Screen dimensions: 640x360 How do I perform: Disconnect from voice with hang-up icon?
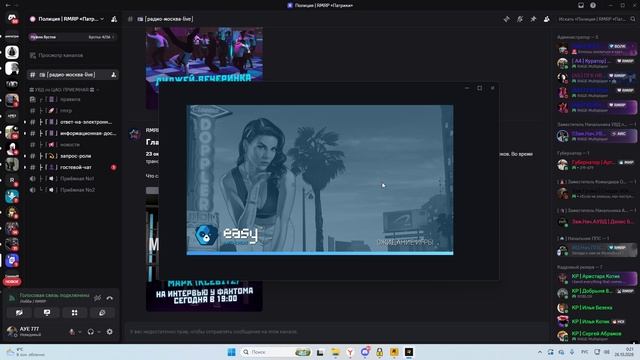coord(110,298)
